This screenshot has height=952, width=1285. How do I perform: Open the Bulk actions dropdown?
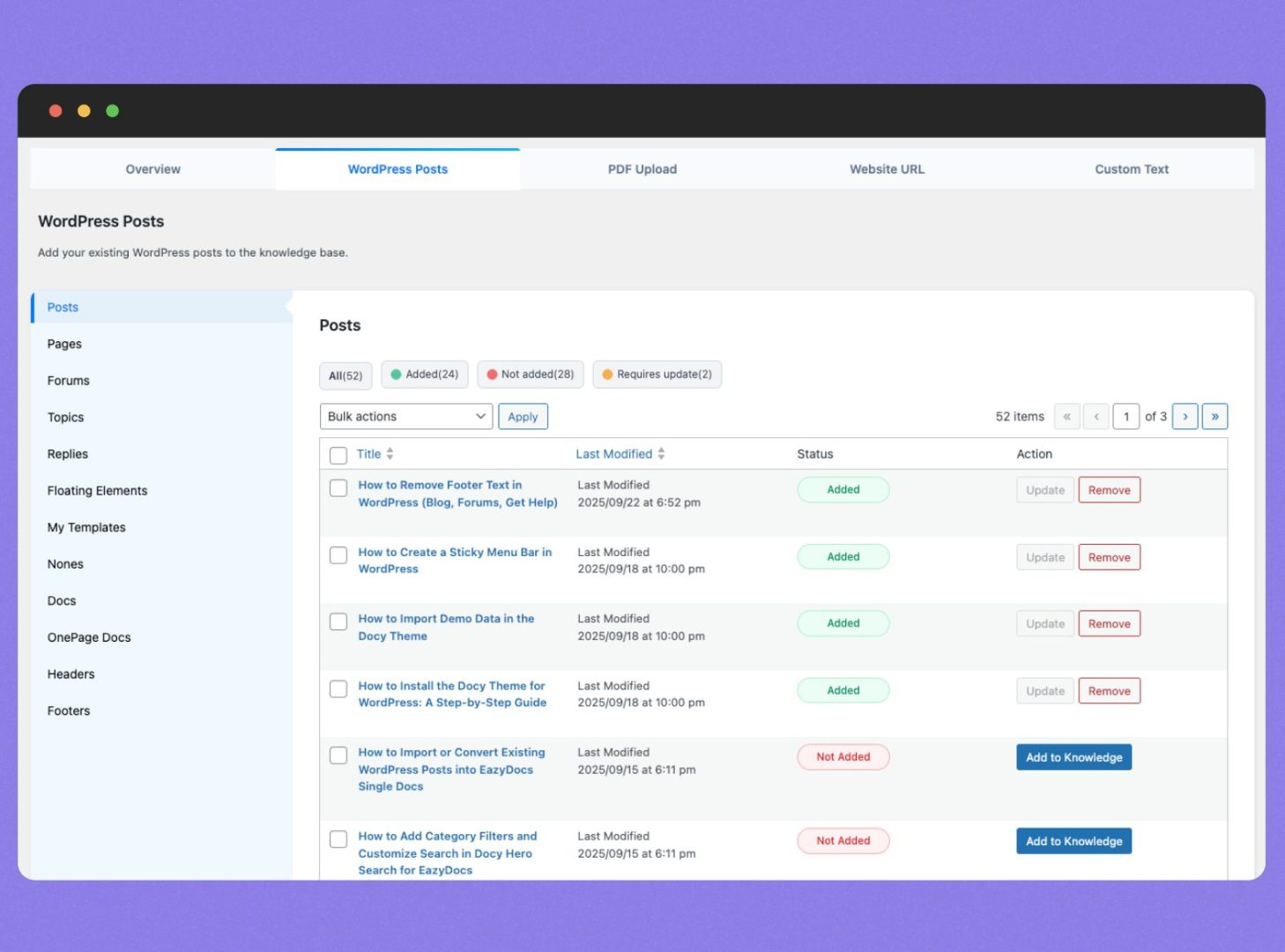[405, 417]
